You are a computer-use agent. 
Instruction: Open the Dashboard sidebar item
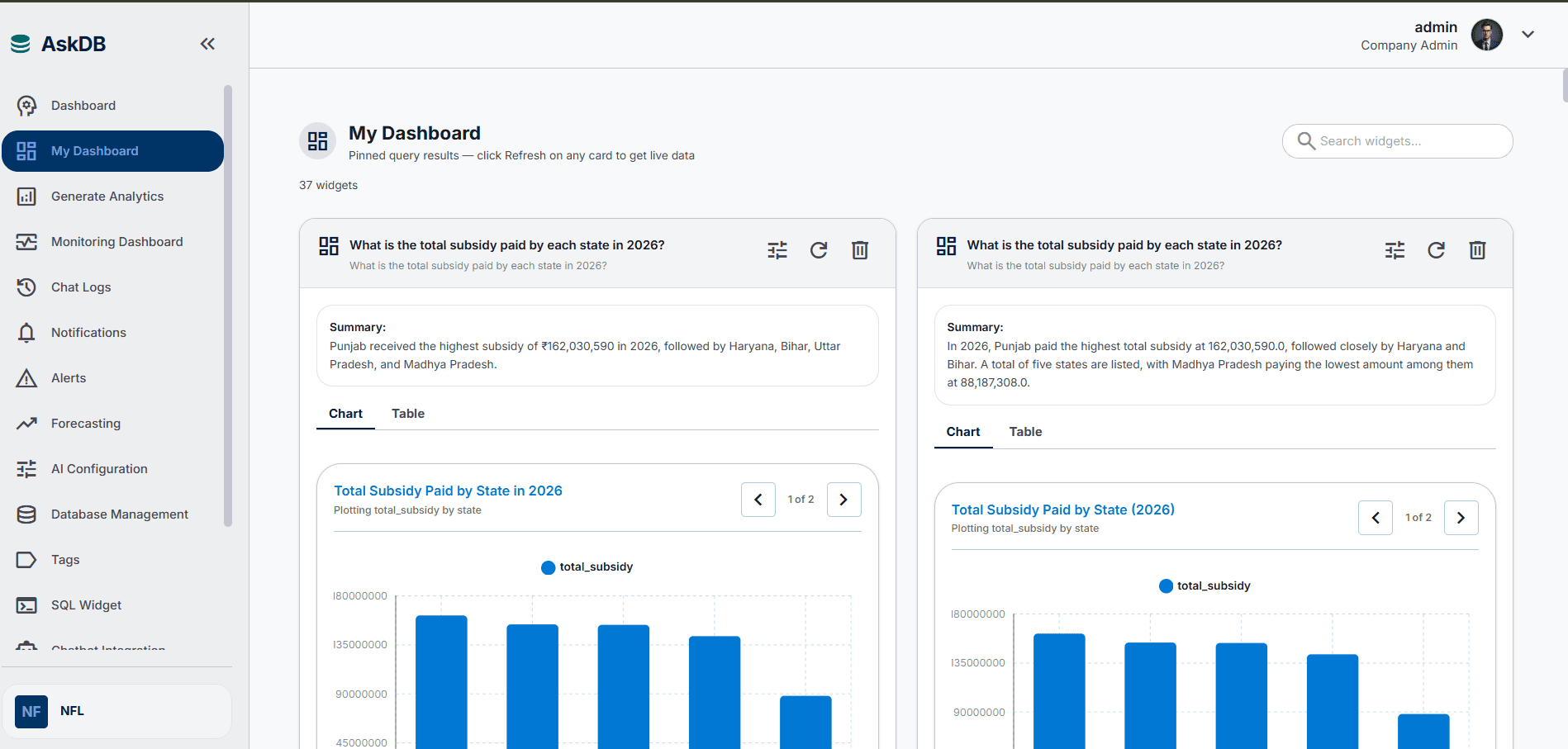[x=112, y=106]
